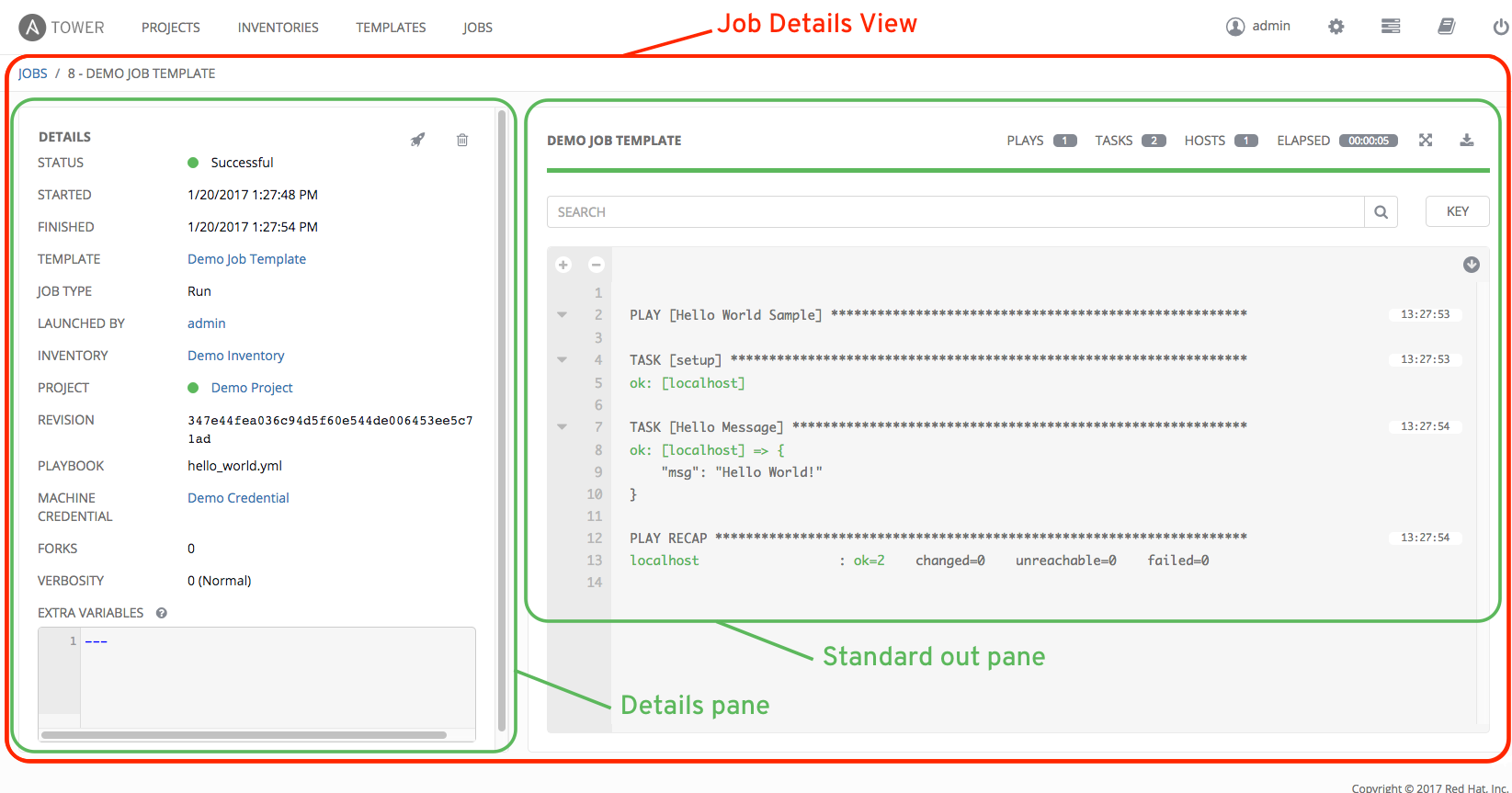Click inside the Extra Variables editor
This screenshot has height=793, width=1512.
278,678
